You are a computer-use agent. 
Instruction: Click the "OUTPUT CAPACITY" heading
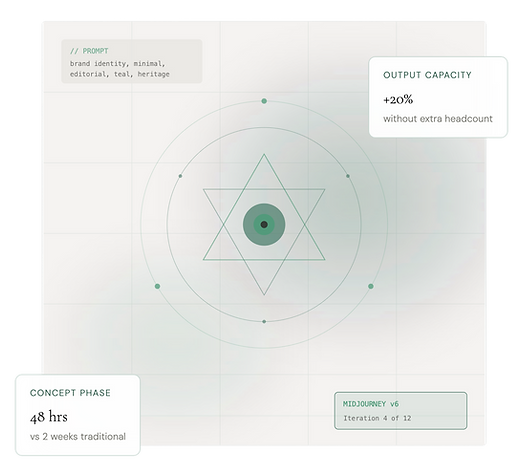pos(427,75)
